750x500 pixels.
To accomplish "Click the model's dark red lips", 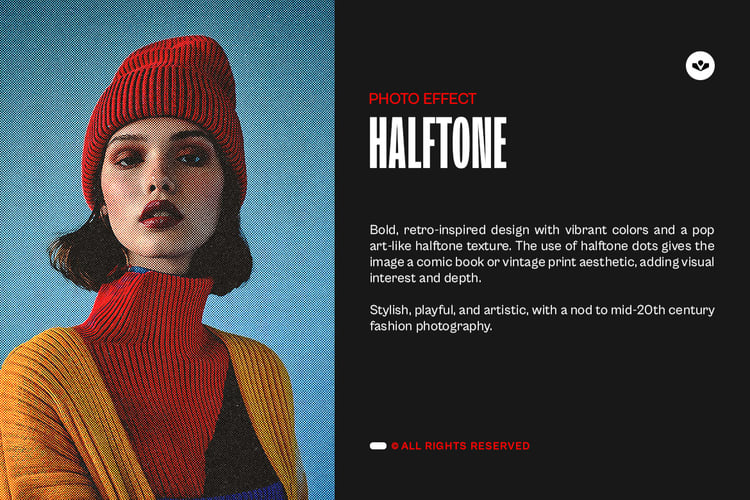I will point(161,213).
